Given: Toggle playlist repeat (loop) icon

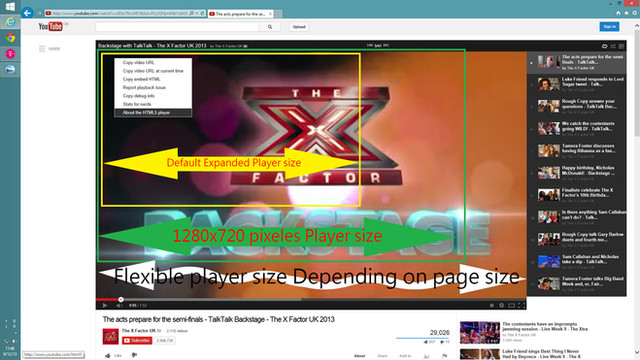Looking at the screenshot, I should (x=604, y=46).
